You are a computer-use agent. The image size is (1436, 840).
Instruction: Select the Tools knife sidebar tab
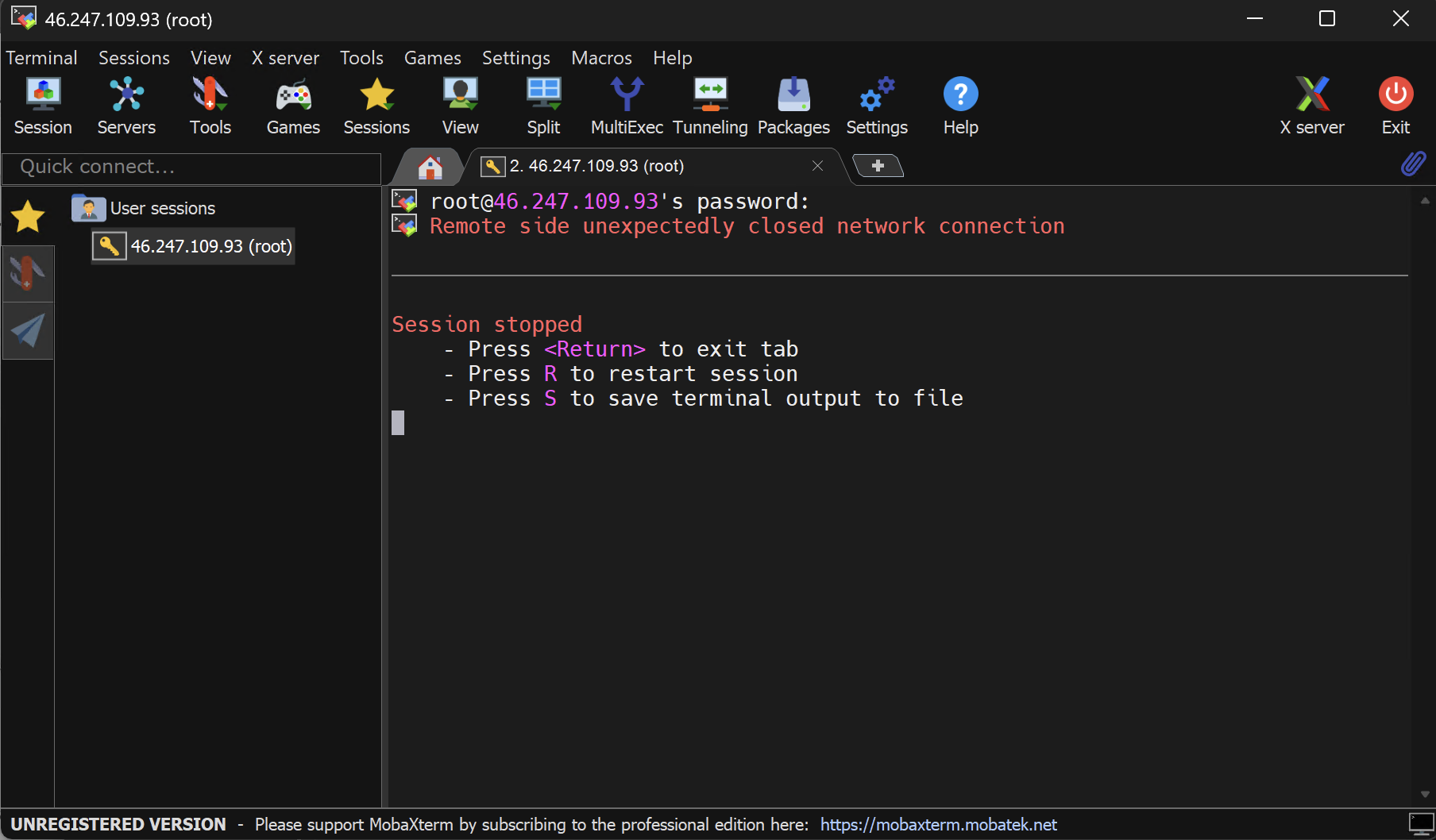28,273
